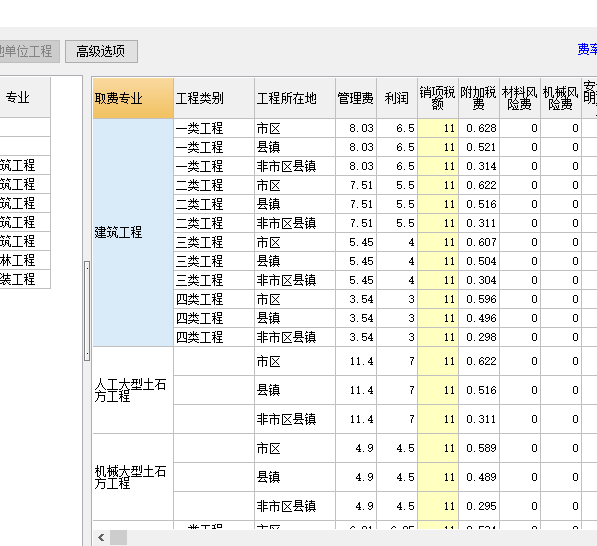Click 非市区县镇 in 机械大型土石方工程 group
Image resolution: width=597 pixels, height=546 pixels.
pos(295,506)
